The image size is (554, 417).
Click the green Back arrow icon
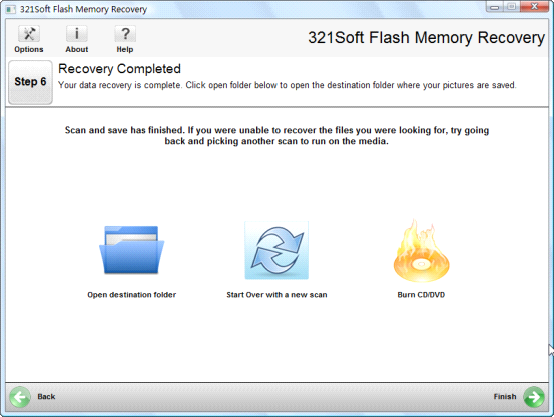click(x=20, y=397)
